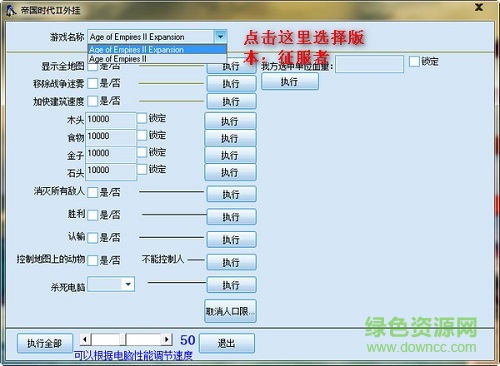Click the 退出 button
The height and width of the screenshot is (366, 500).
(x=227, y=343)
